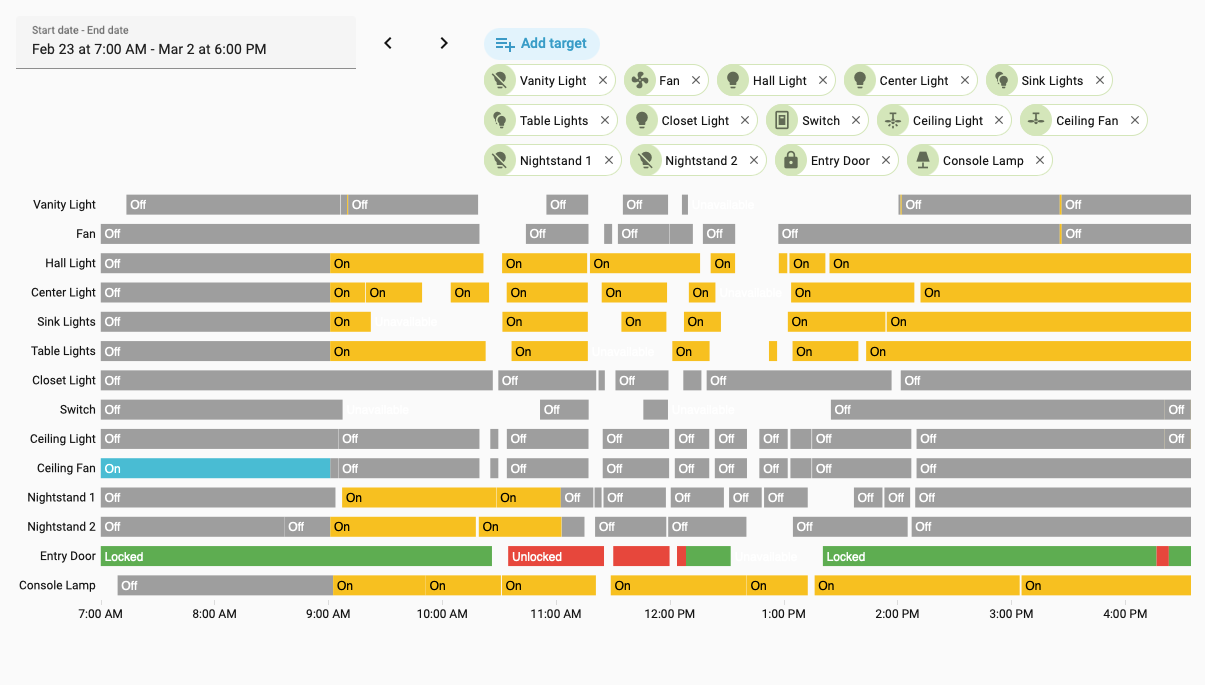
Task: Click the Sink Lights chip icon
Action: coord(1001,81)
